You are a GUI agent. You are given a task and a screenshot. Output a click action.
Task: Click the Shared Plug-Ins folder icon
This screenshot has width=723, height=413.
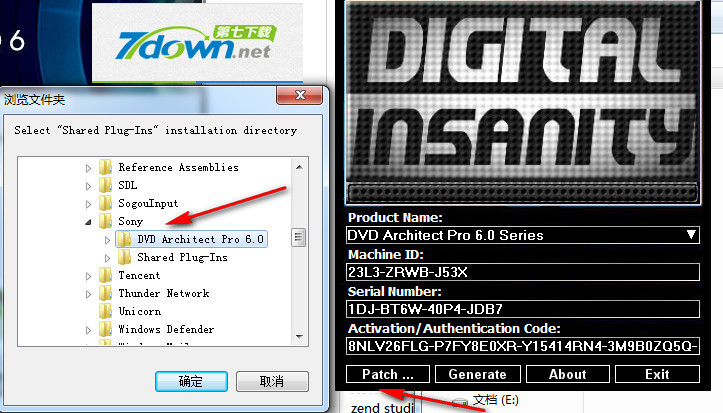(x=124, y=257)
